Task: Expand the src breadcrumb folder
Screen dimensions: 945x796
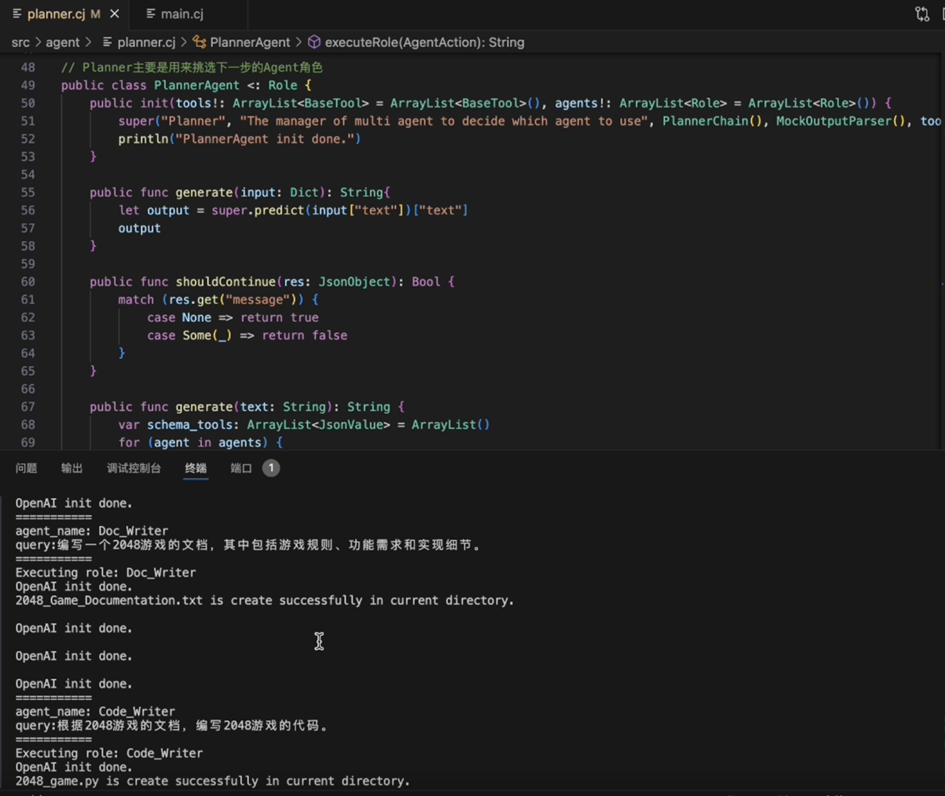Action: click(x=20, y=42)
